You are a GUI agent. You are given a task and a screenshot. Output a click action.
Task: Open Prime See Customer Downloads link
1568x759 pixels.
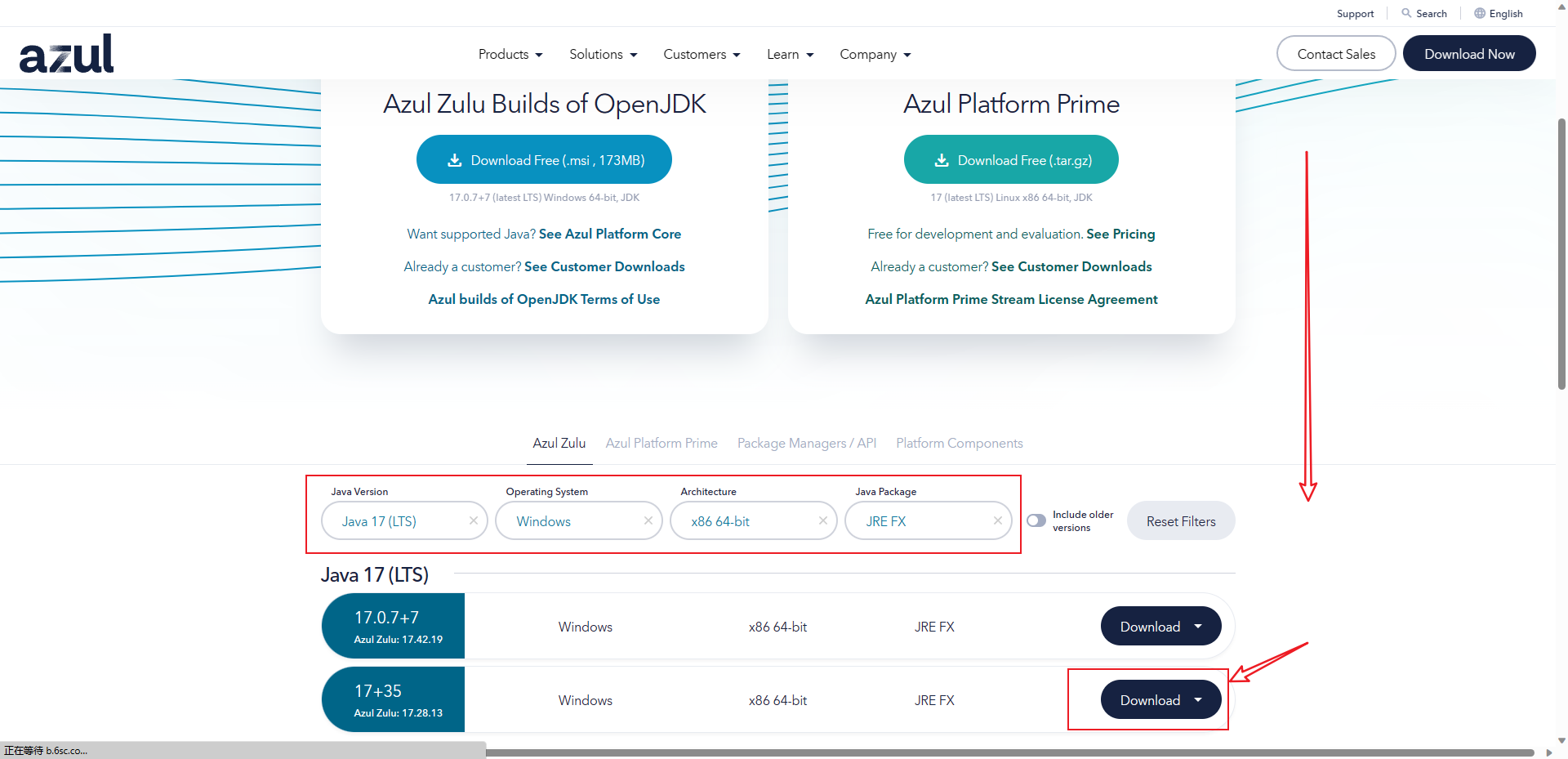click(x=1071, y=266)
